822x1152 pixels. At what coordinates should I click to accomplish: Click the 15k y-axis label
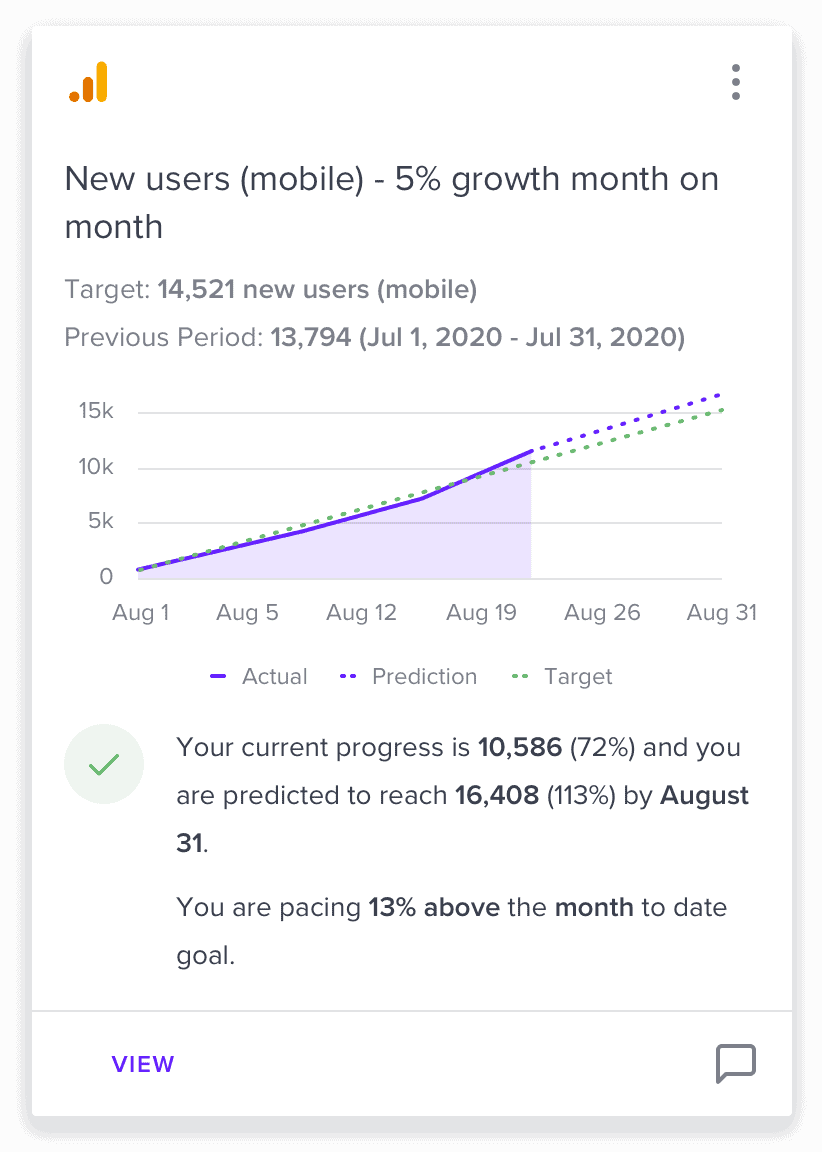[96, 410]
